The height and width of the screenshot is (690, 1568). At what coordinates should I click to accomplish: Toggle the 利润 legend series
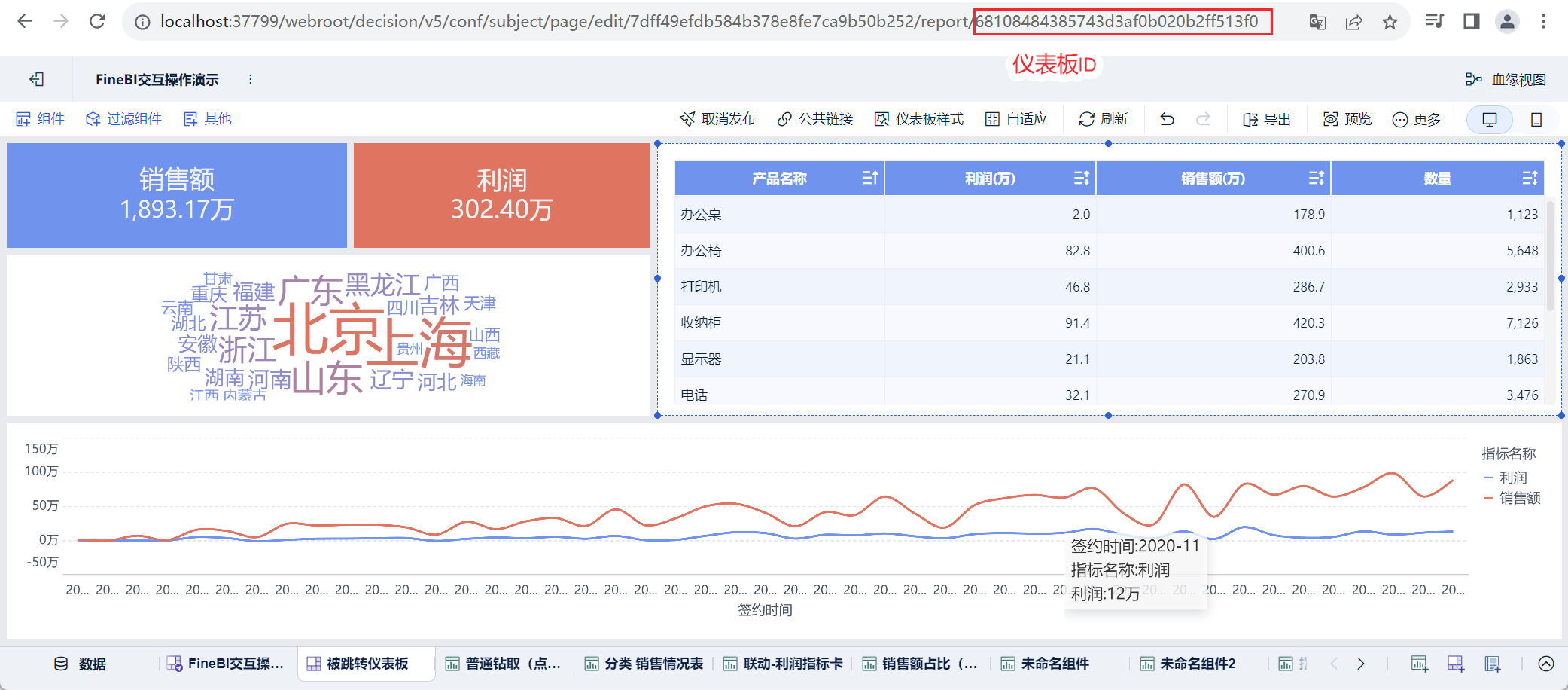click(x=1506, y=478)
